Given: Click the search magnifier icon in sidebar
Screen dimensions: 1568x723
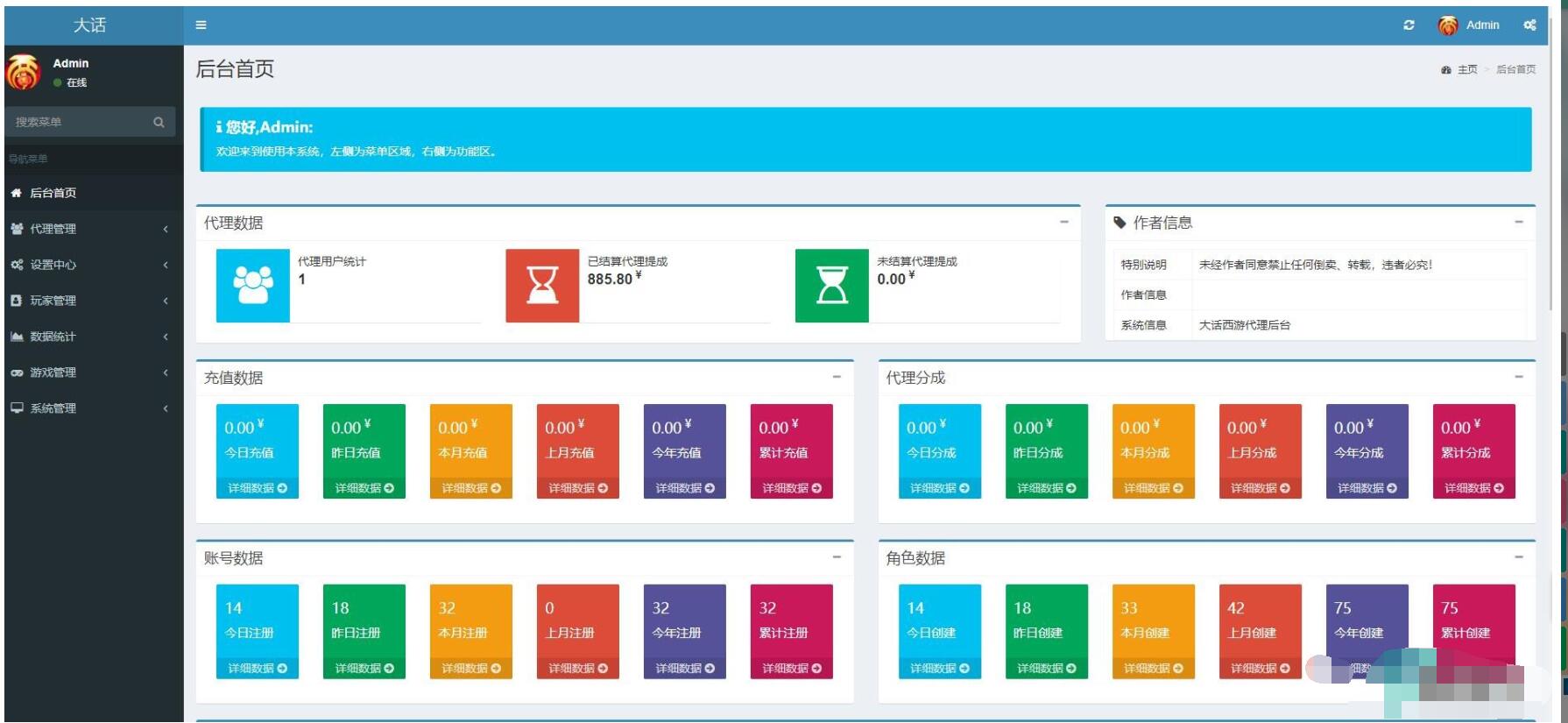Looking at the screenshot, I should (x=159, y=123).
